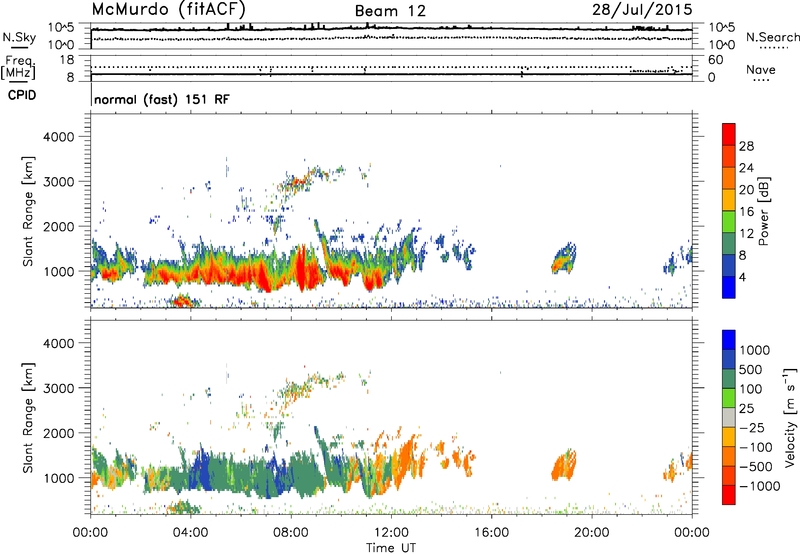The height and width of the screenshot is (554, 800).
Task: Click the red bottom segment of the velocity colorbar
Action: pos(729,495)
